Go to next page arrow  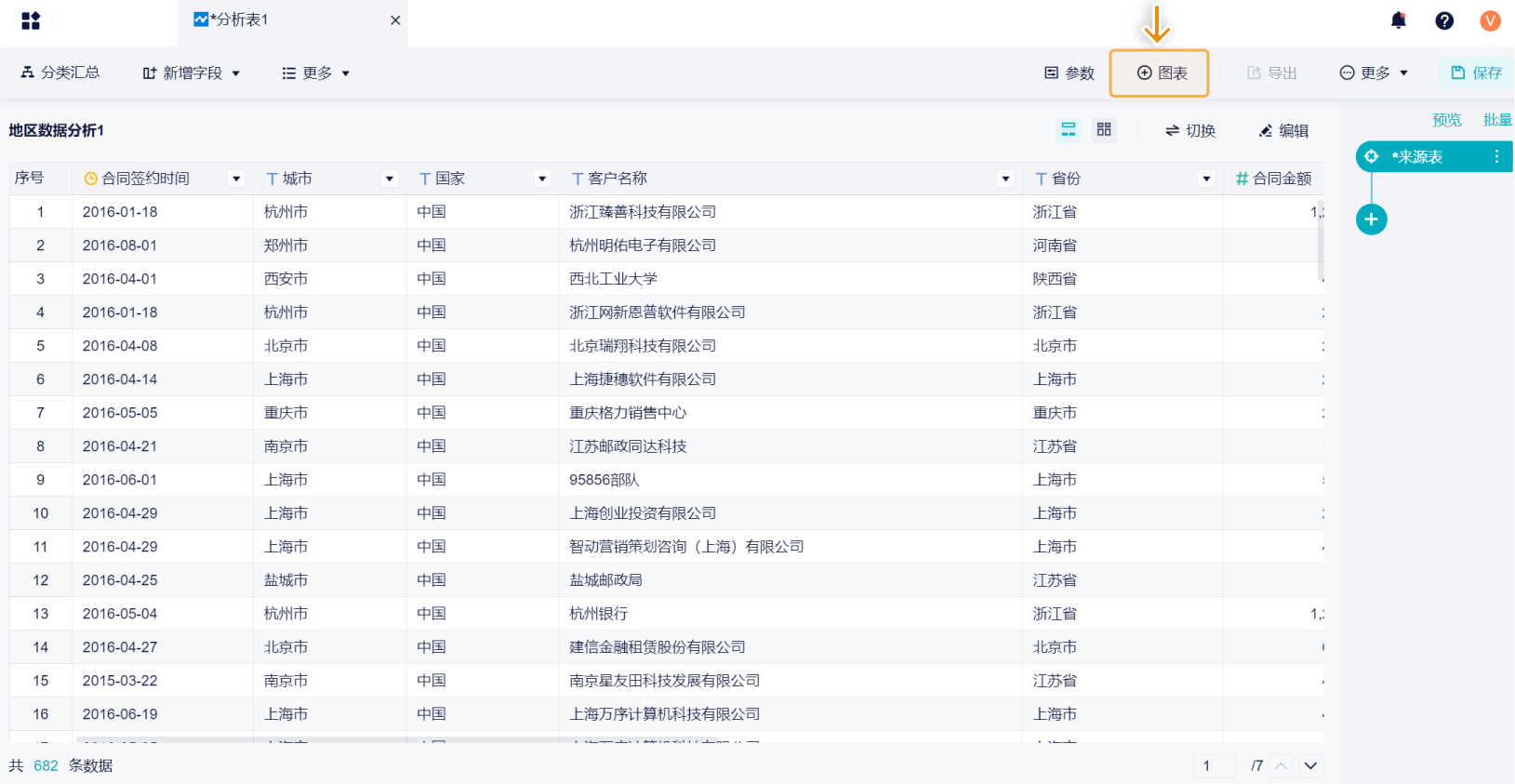tap(1310, 765)
